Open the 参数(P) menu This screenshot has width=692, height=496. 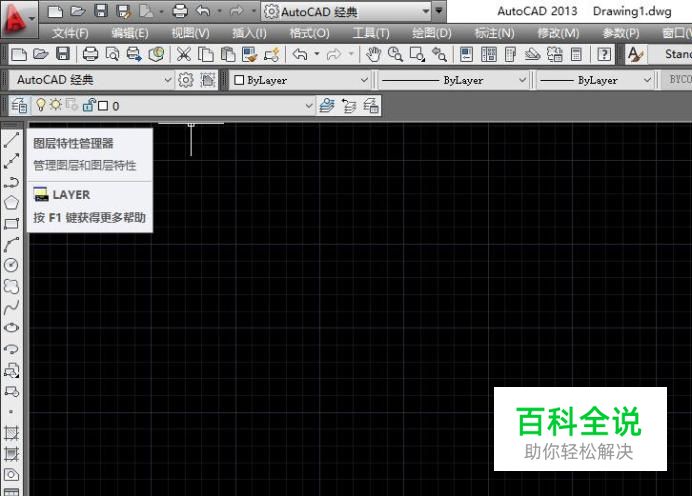(x=621, y=33)
